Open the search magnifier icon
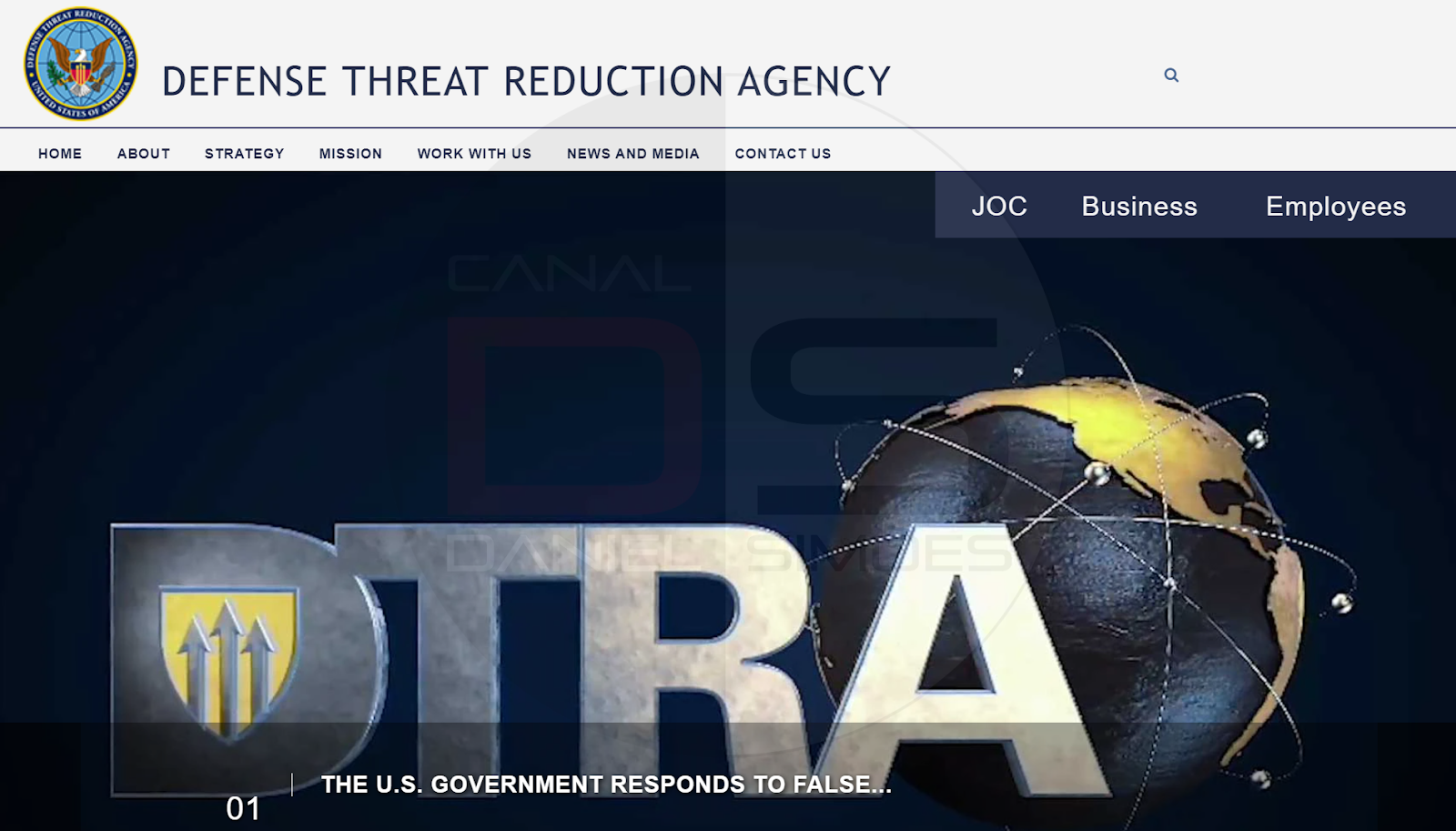This screenshot has height=831, width=1456. click(1171, 76)
